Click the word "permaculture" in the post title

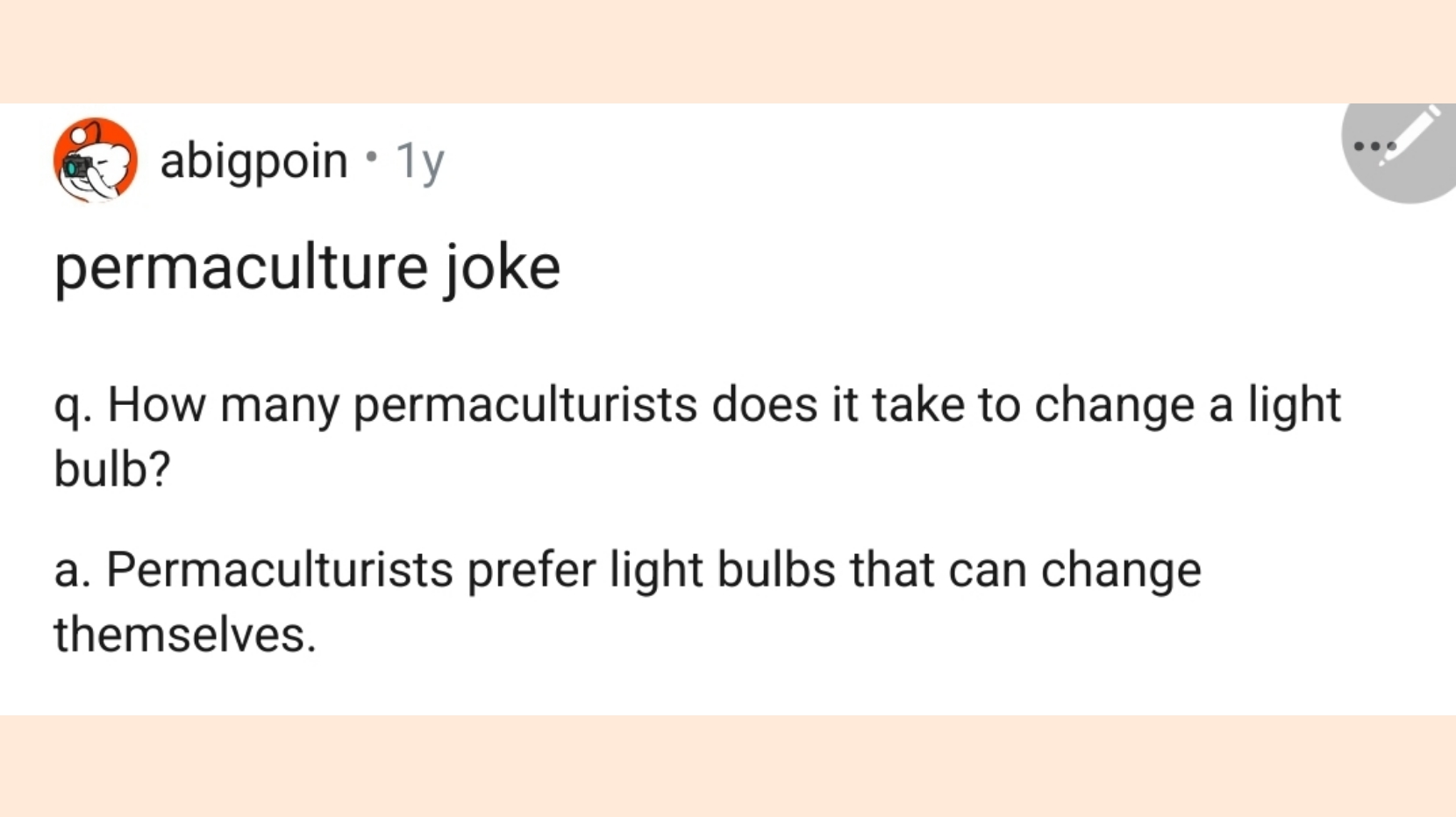click(x=240, y=267)
